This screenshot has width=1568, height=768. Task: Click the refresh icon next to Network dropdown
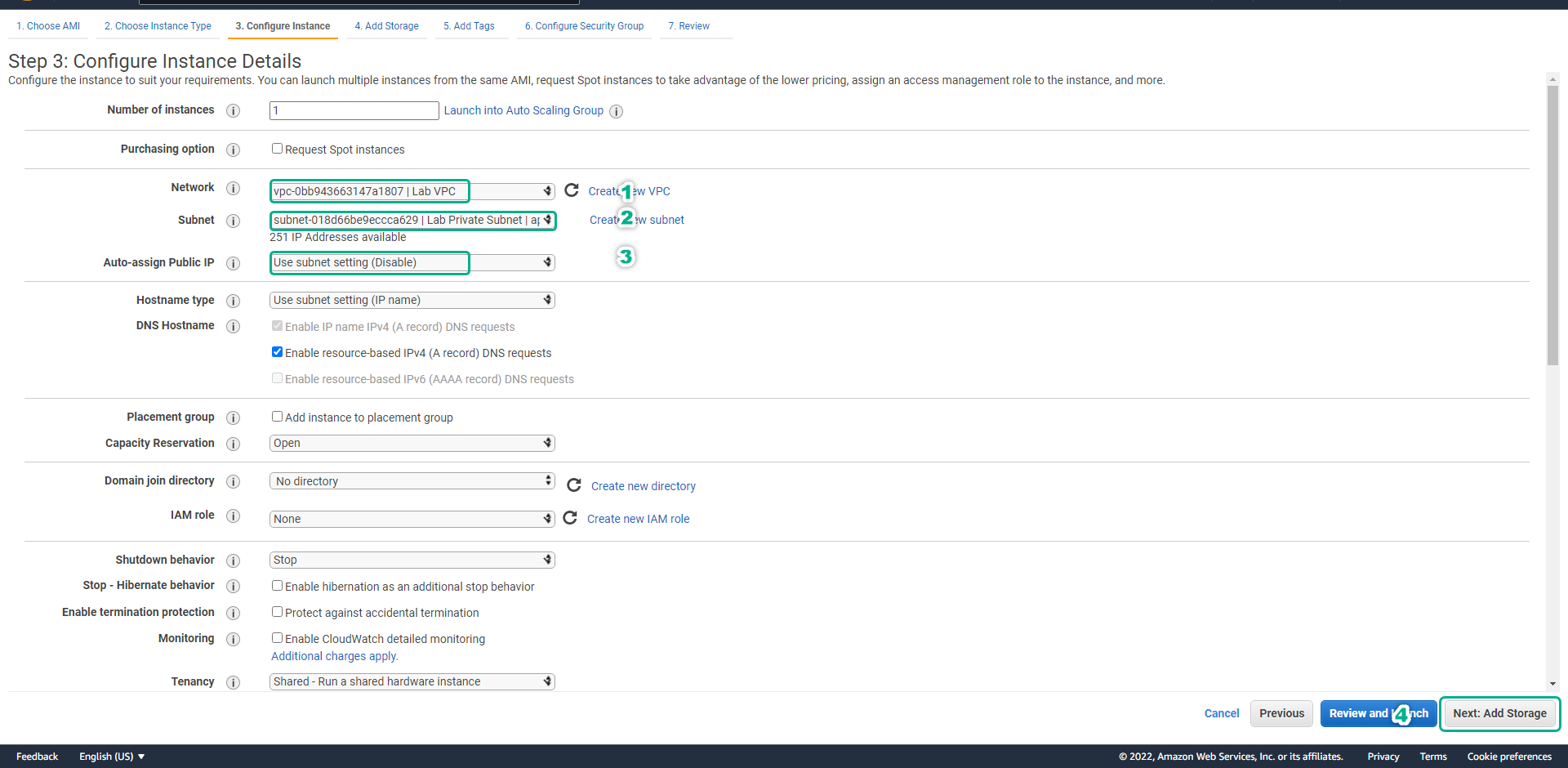click(572, 190)
